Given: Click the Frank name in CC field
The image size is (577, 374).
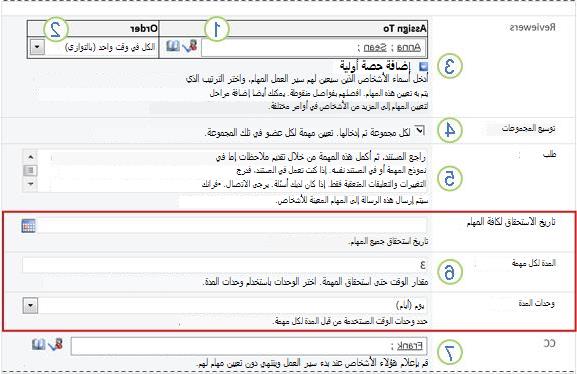Looking at the screenshot, I should [409, 346].
